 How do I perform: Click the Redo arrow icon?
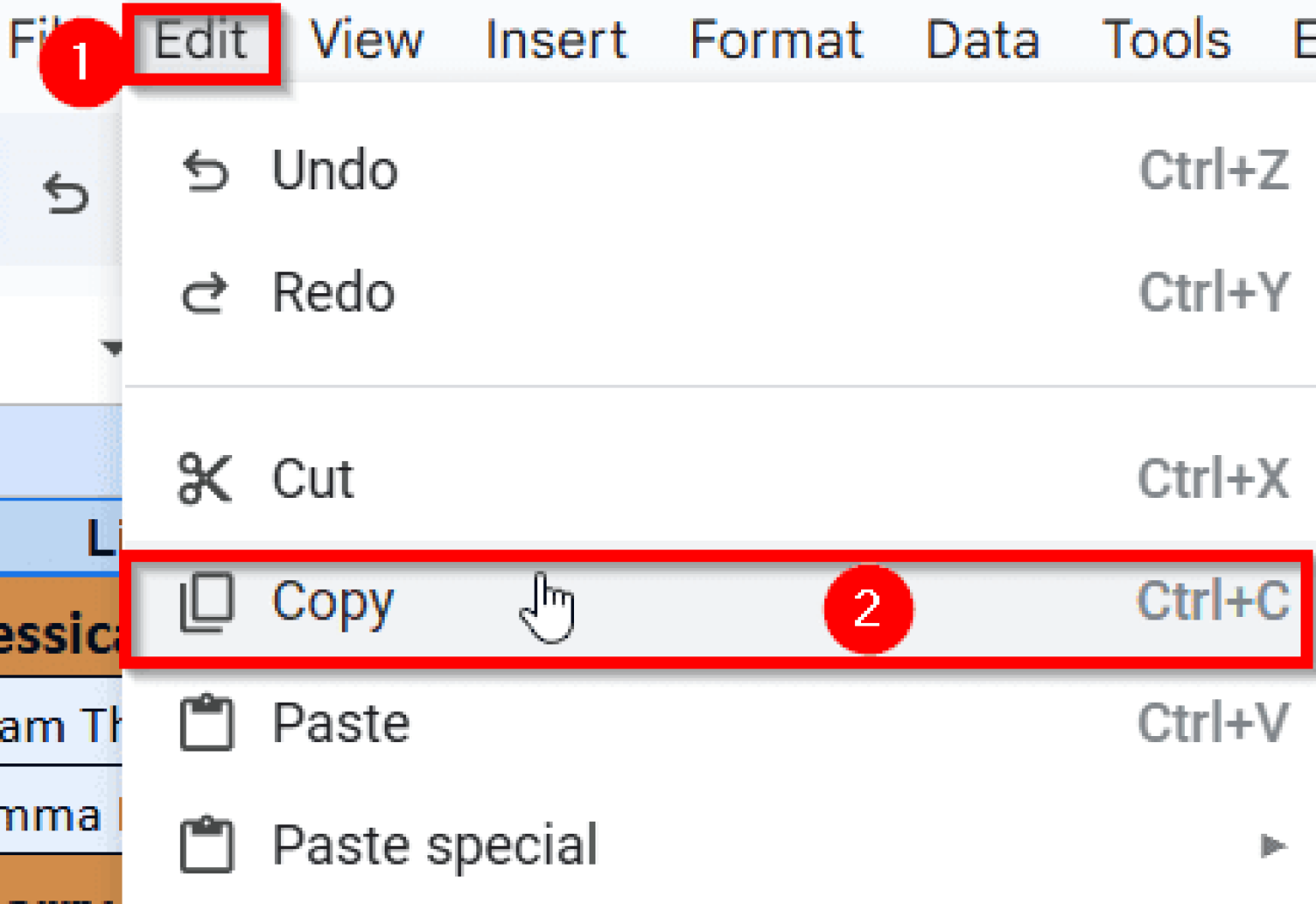click(206, 294)
